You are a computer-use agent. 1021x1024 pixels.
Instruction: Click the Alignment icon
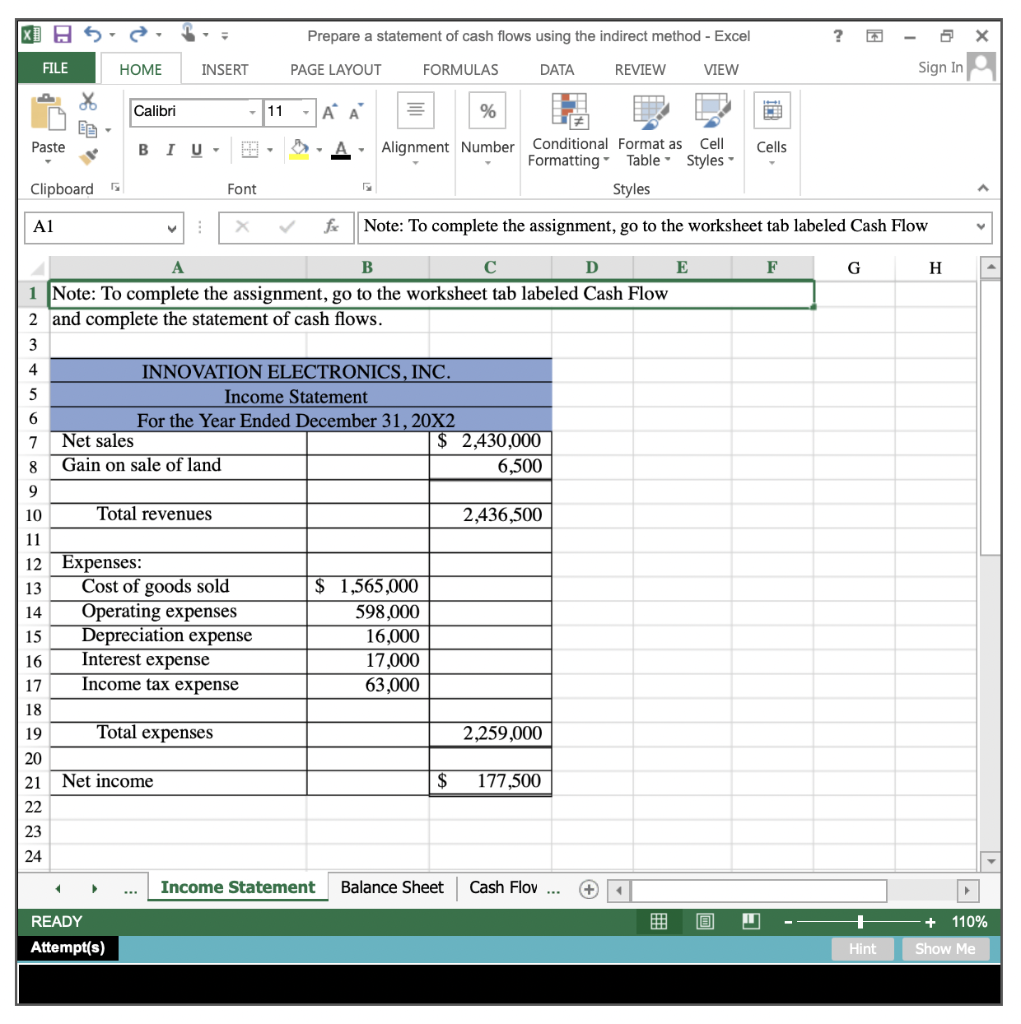[415, 110]
